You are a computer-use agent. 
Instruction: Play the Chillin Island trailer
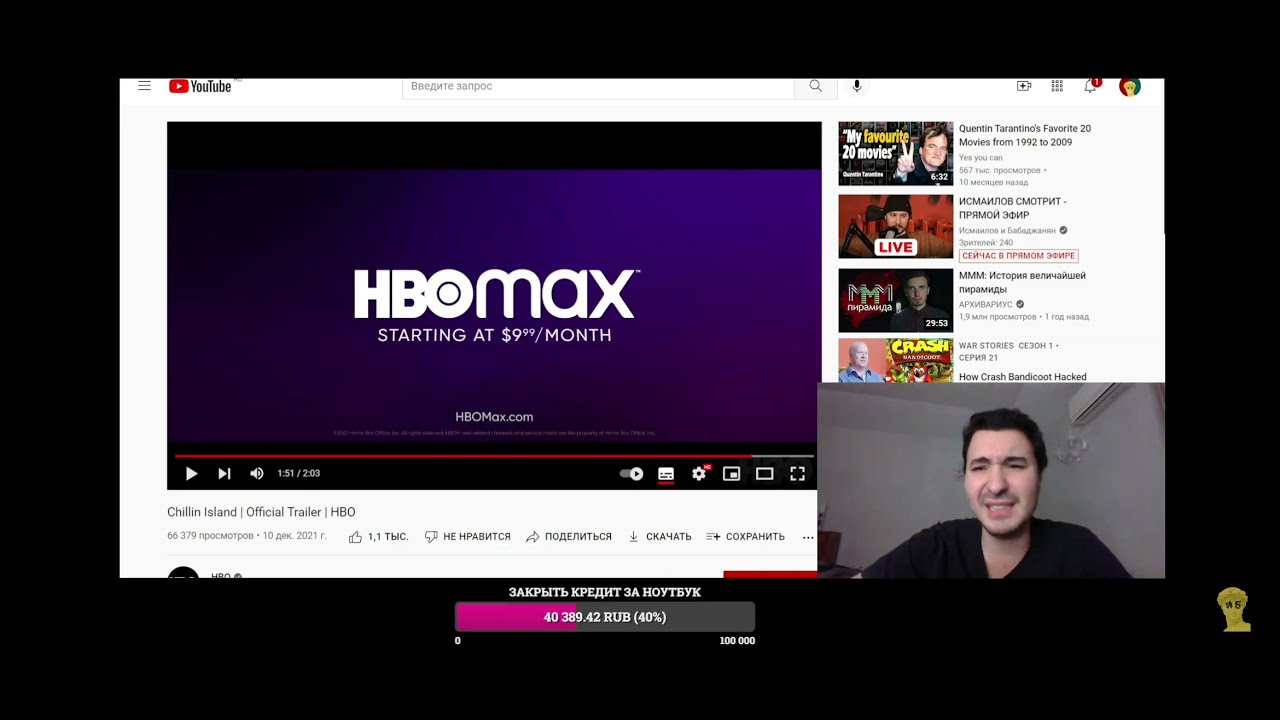click(191, 474)
